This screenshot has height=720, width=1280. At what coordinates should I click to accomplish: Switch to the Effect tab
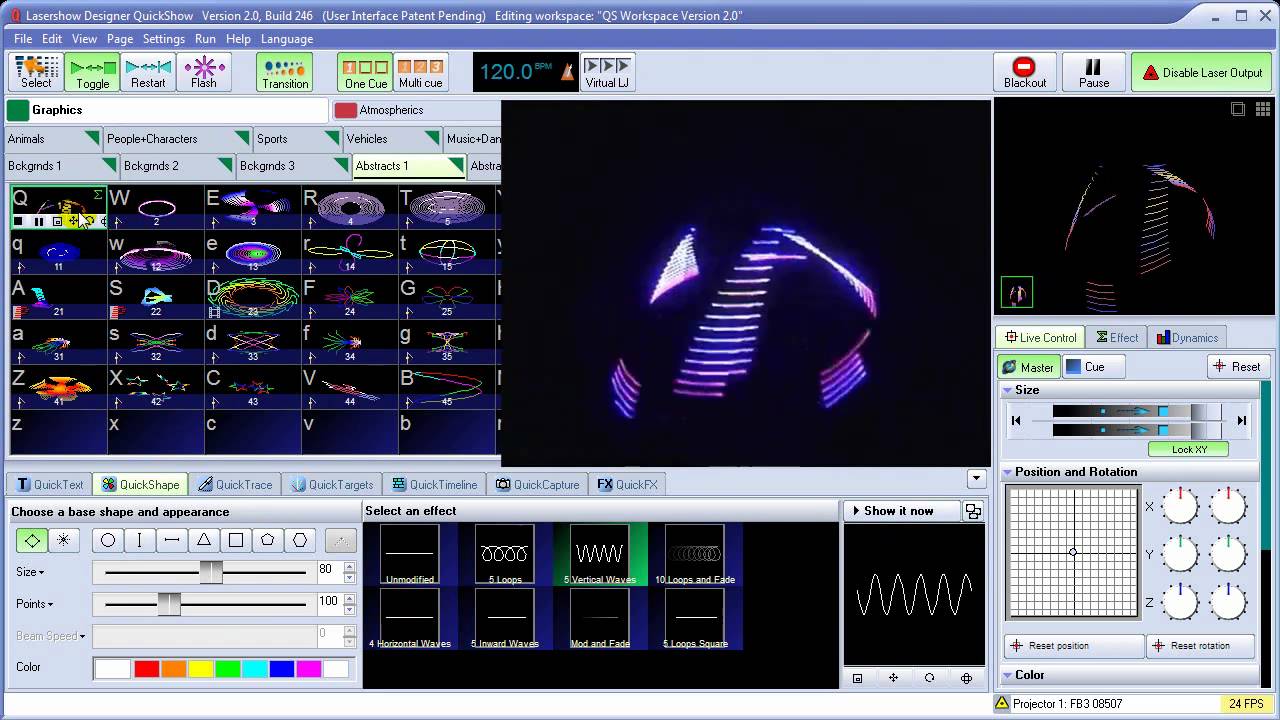pos(1117,337)
